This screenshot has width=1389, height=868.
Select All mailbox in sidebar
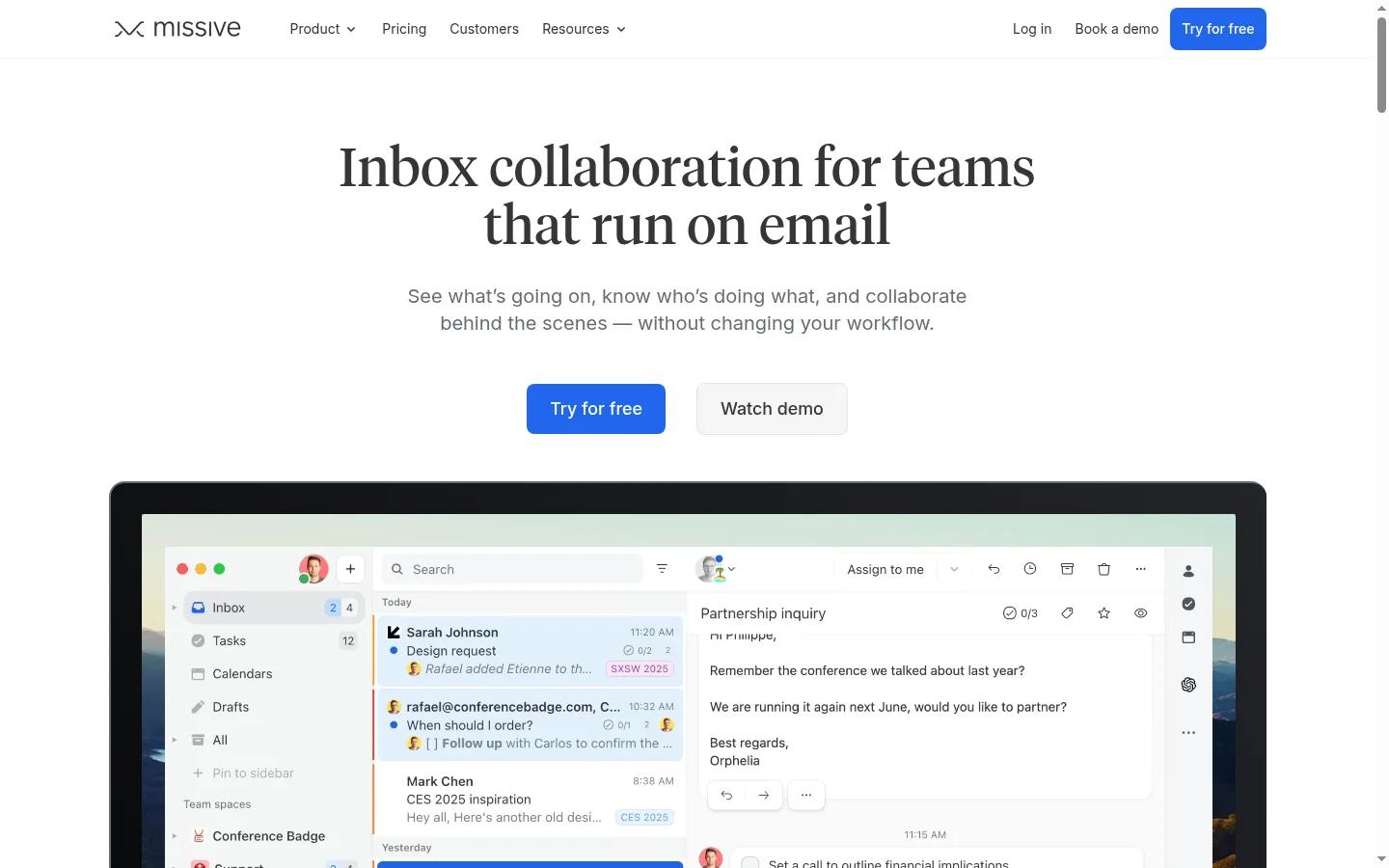click(x=273, y=740)
